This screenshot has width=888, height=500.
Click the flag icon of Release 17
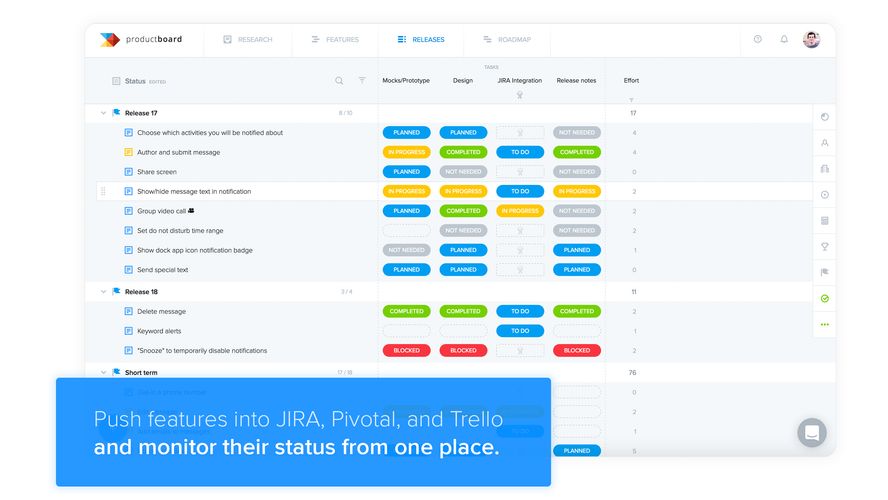pyautogui.click(x=116, y=113)
